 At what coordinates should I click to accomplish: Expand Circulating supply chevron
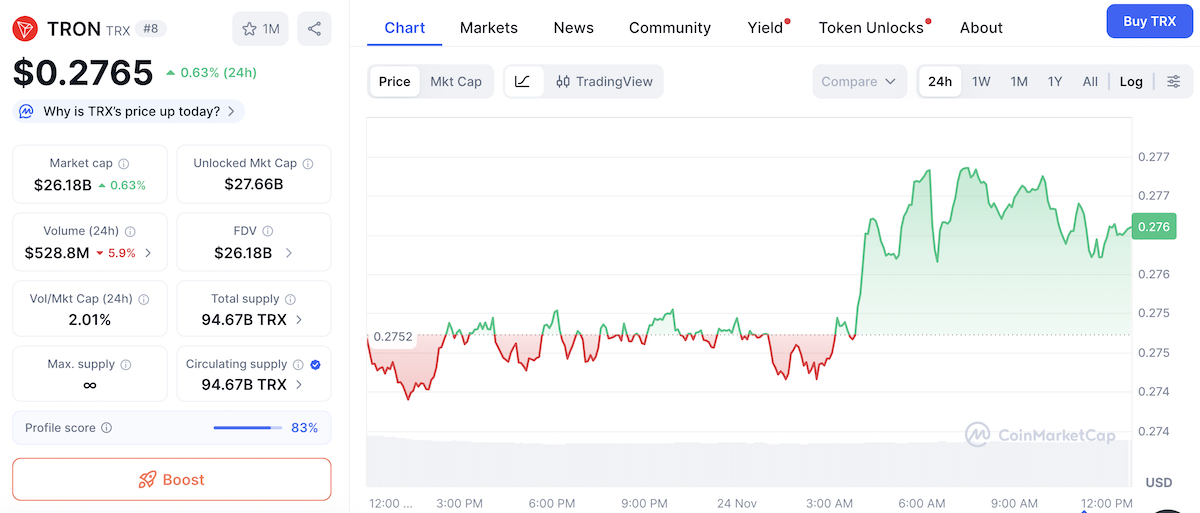(x=300, y=385)
